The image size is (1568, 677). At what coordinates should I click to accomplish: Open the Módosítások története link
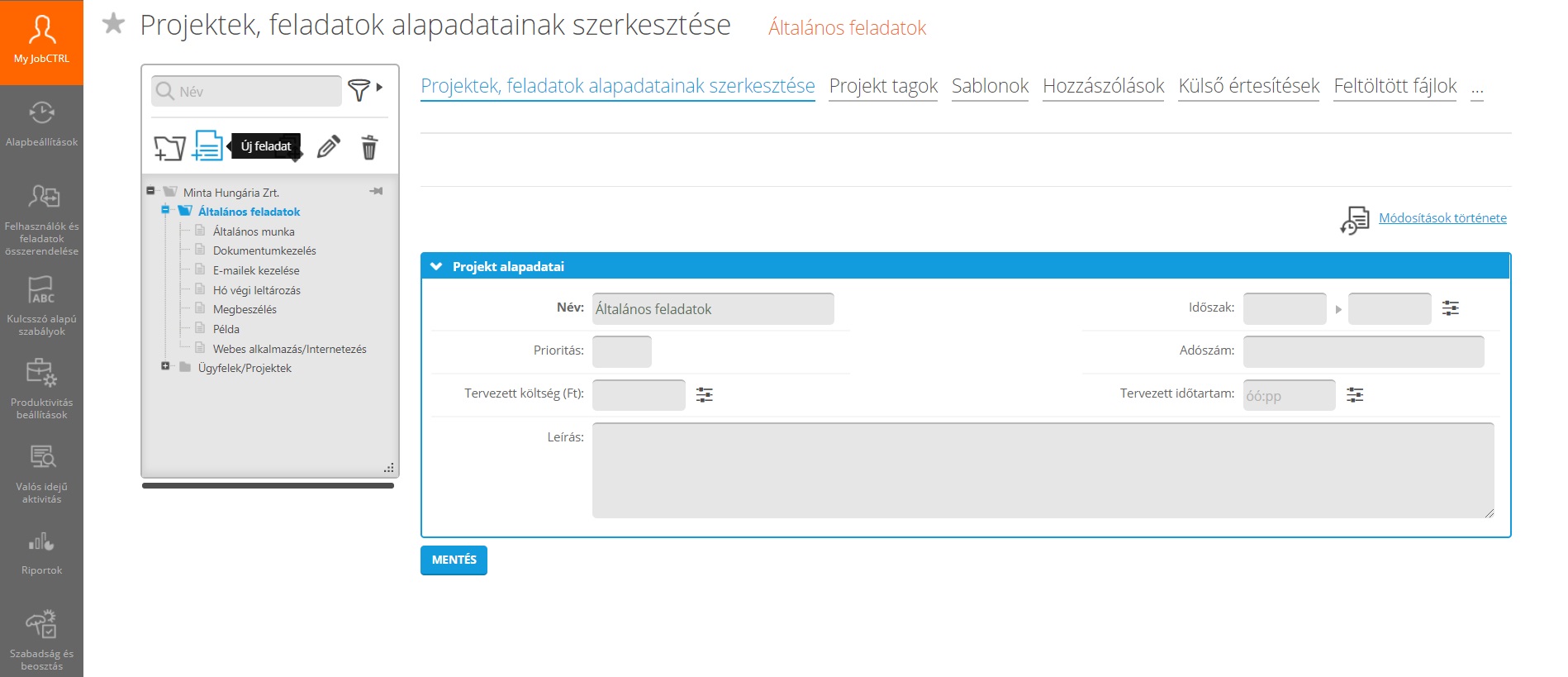click(1442, 218)
